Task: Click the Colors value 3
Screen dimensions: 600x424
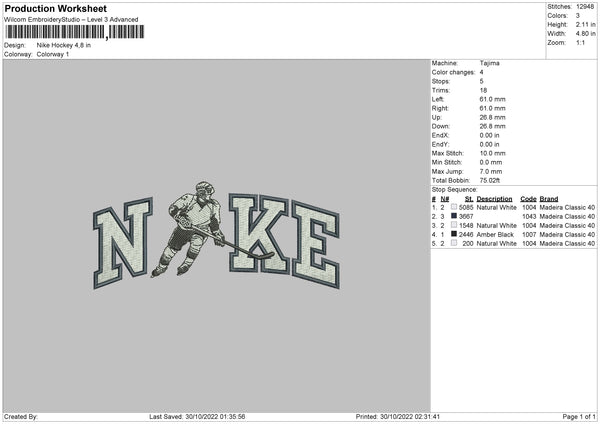Action: [578, 16]
